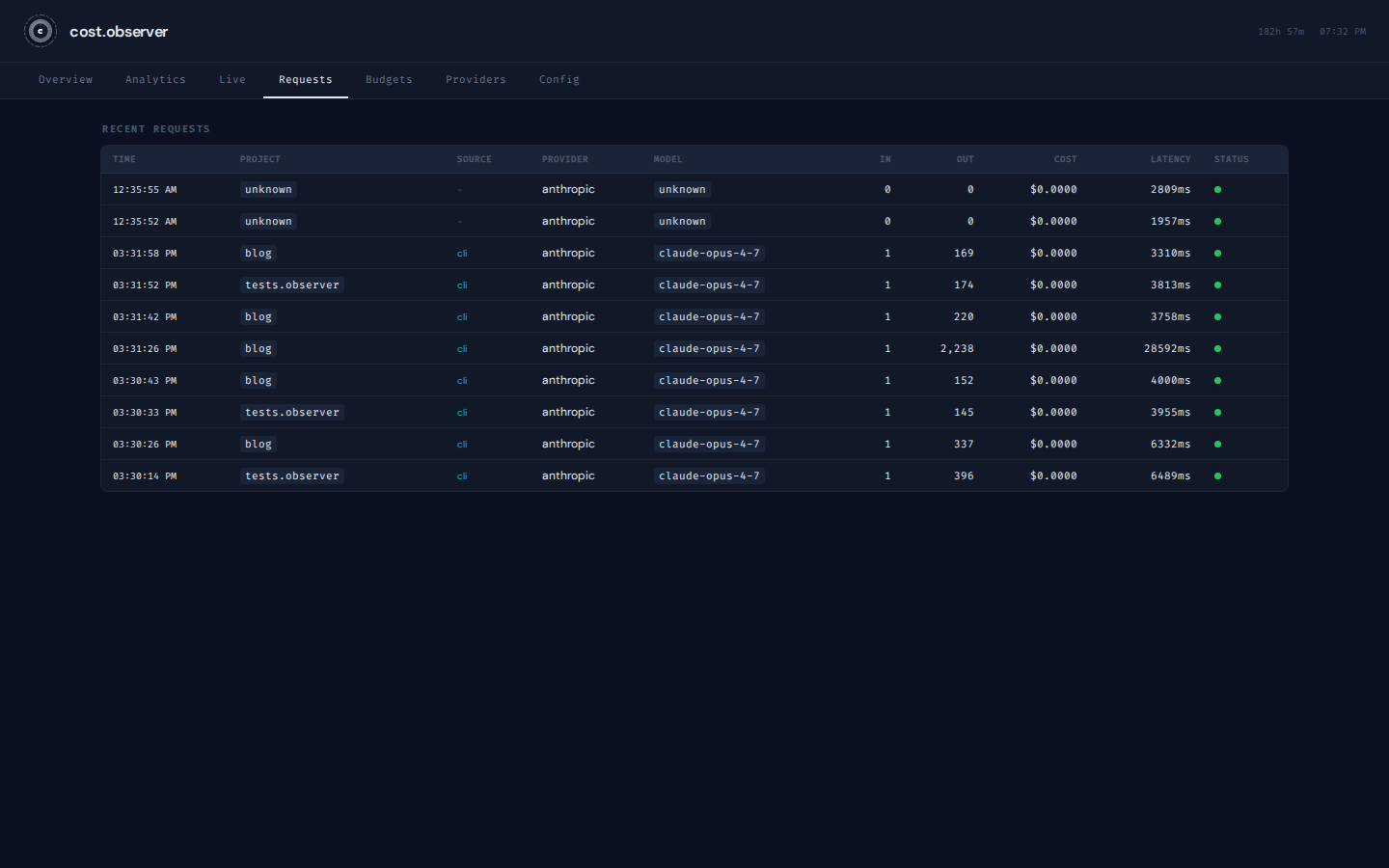Click status dot of 03:31:58 PM request
The image size is (1389, 868).
1217,254
